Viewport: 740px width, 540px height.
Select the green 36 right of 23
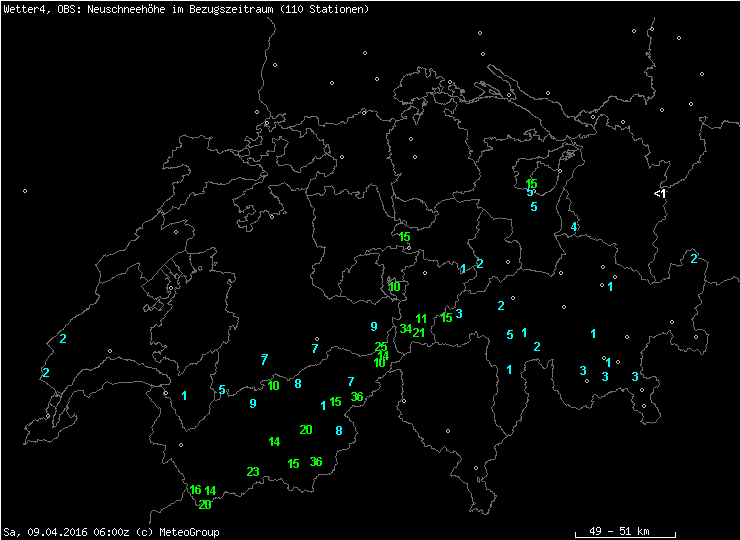316,462
